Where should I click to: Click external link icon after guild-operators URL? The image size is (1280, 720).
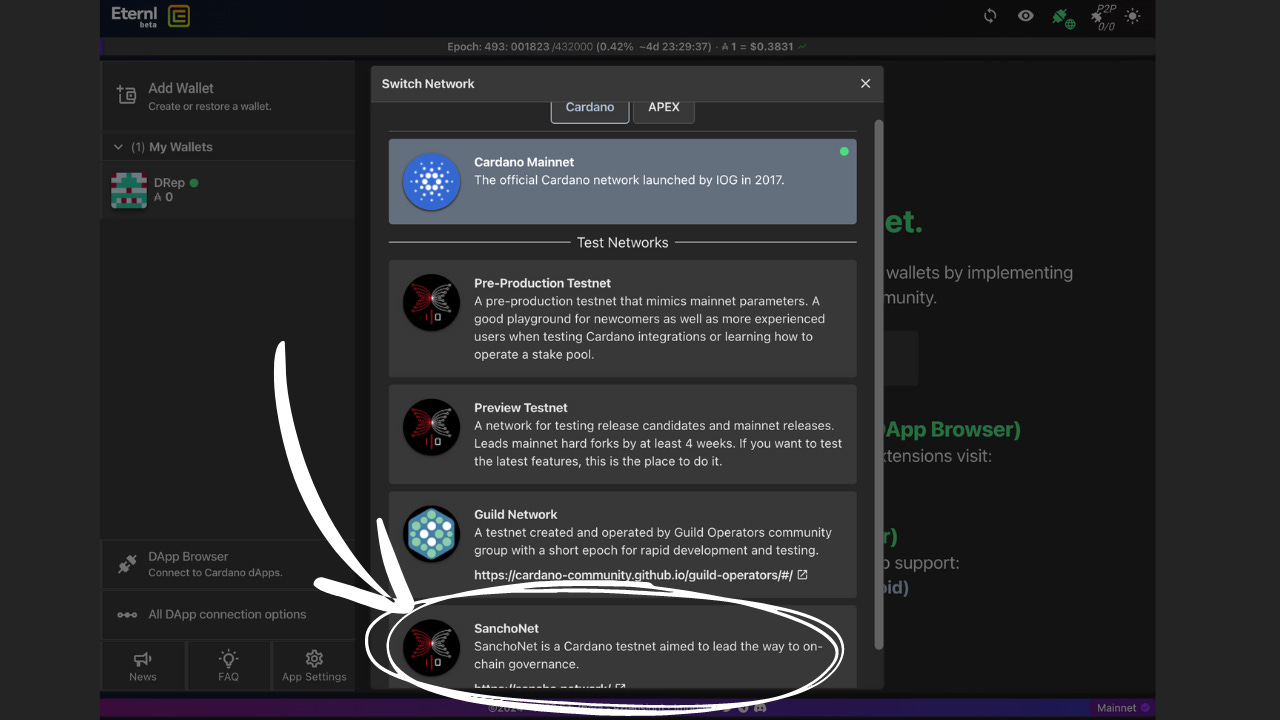coord(802,575)
